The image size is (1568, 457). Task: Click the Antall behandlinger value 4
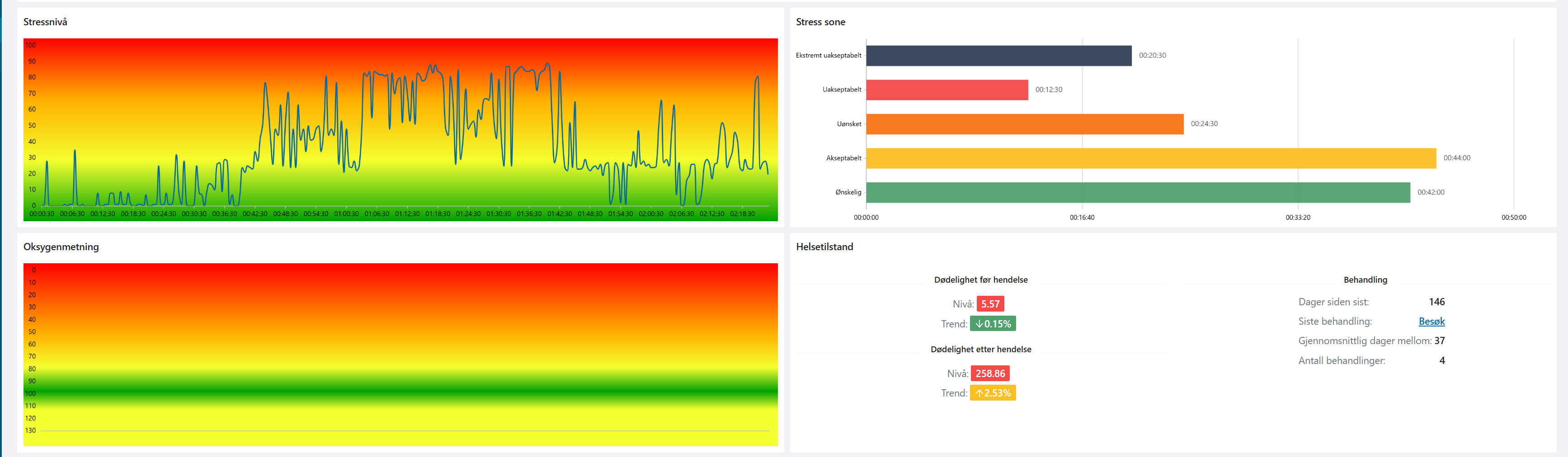1441,361
